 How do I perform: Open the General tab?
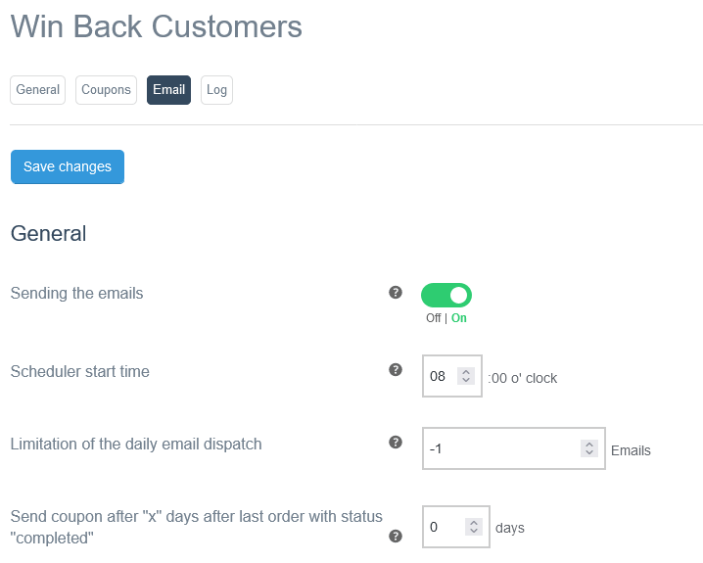tap(38, 90)
